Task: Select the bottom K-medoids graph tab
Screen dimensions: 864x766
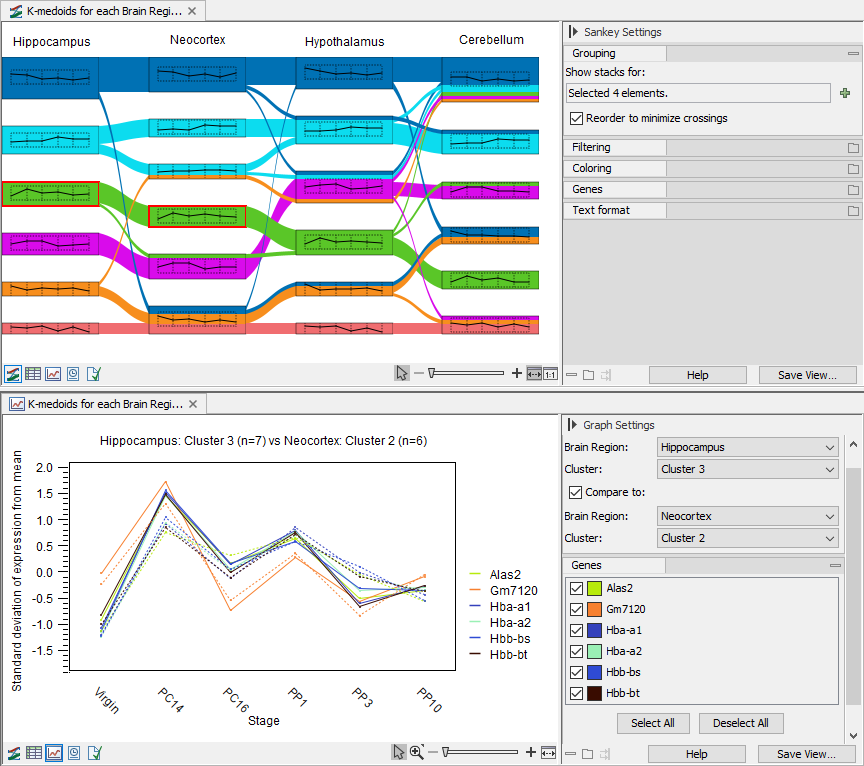Action: click(103, 404)
